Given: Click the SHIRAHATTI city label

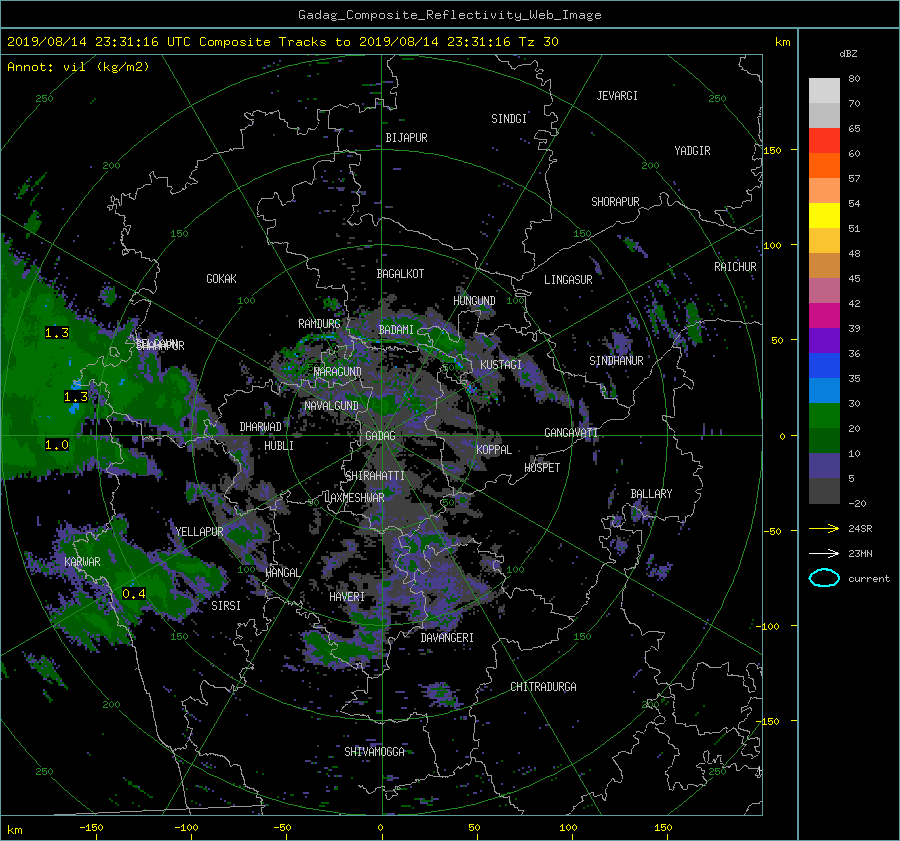Looking at the screenshot, I should 375,476.
